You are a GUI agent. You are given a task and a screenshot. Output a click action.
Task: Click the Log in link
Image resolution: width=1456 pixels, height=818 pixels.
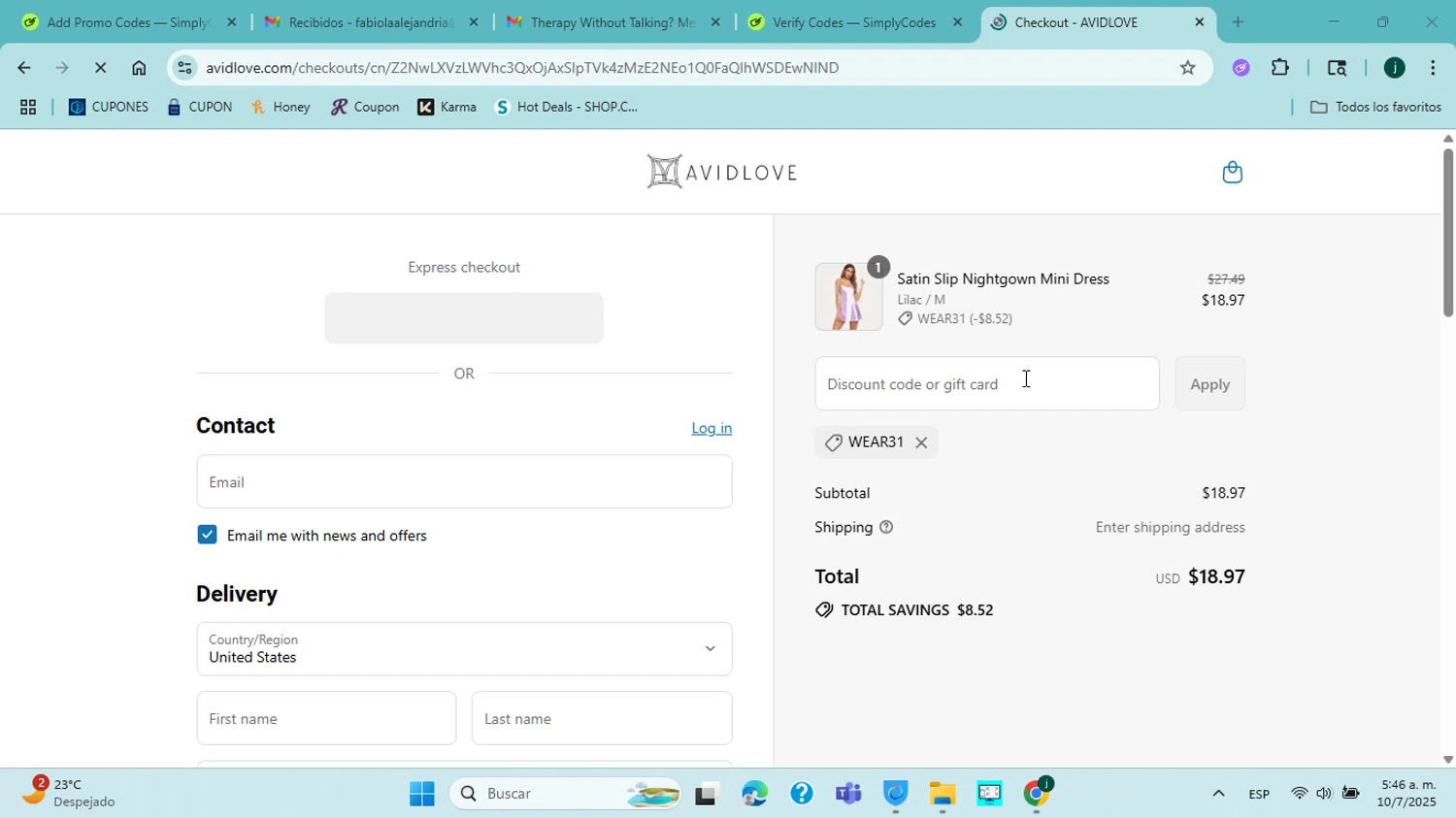pos(711,428)
